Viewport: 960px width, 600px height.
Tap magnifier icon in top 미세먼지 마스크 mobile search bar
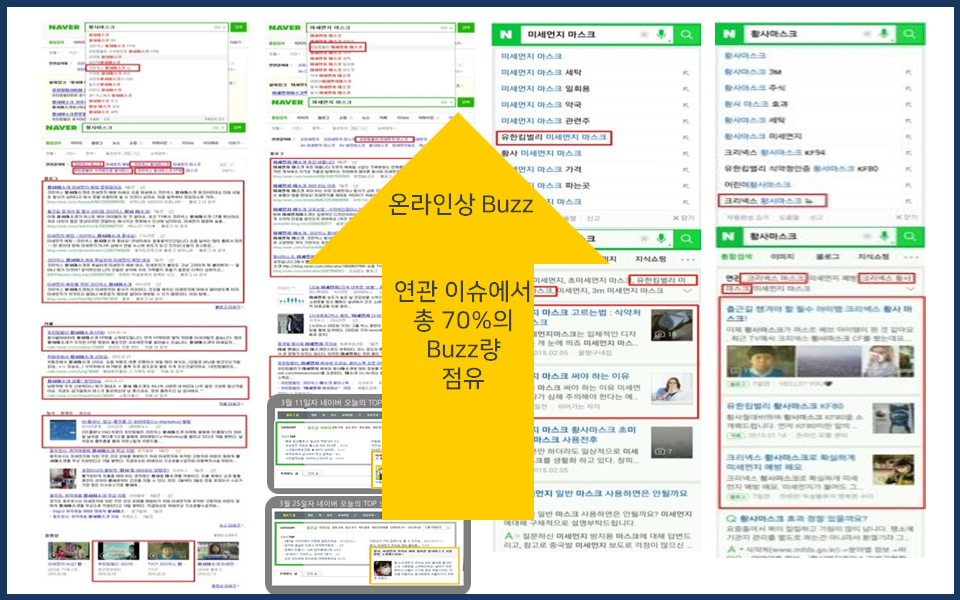687,34
